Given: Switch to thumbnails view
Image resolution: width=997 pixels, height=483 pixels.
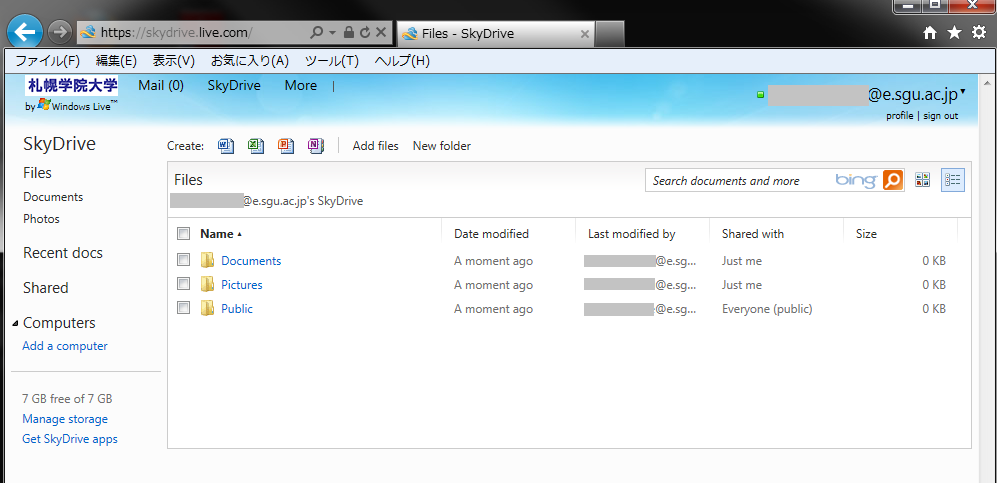Looking at the screenshot, I should [923, 180].
